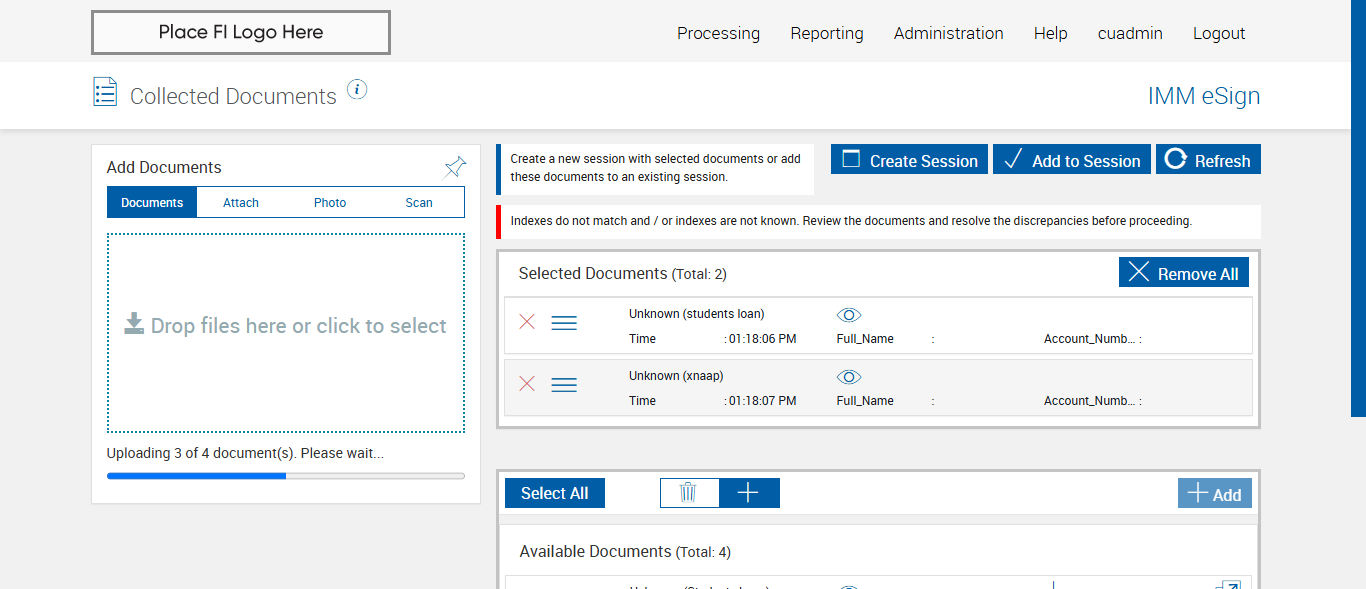
Task: Click the info icon beside Collected Documents
Action: [357, 90]
